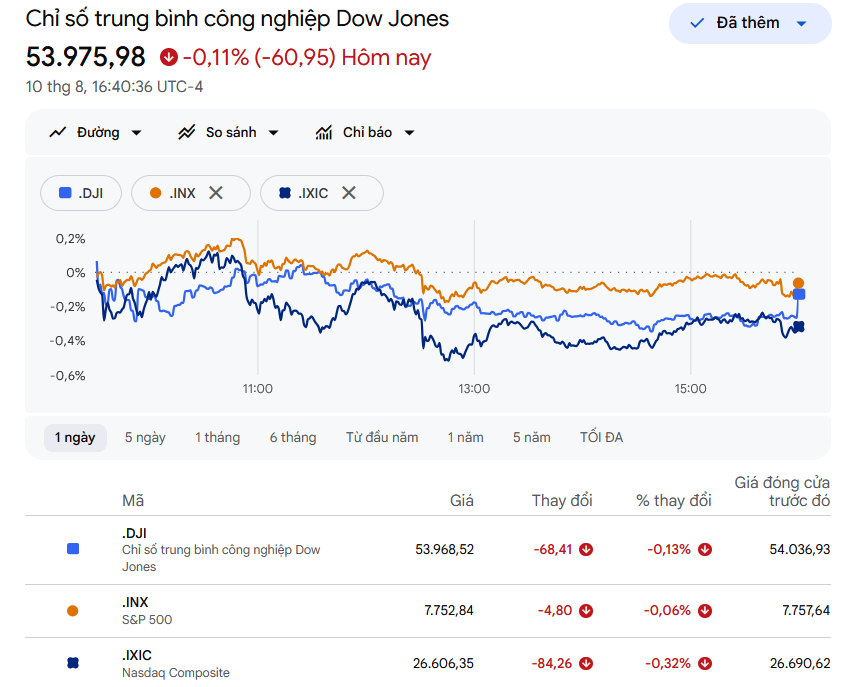
Task: Switch to the 5 ngày range tab
Action: coord(145,437)
